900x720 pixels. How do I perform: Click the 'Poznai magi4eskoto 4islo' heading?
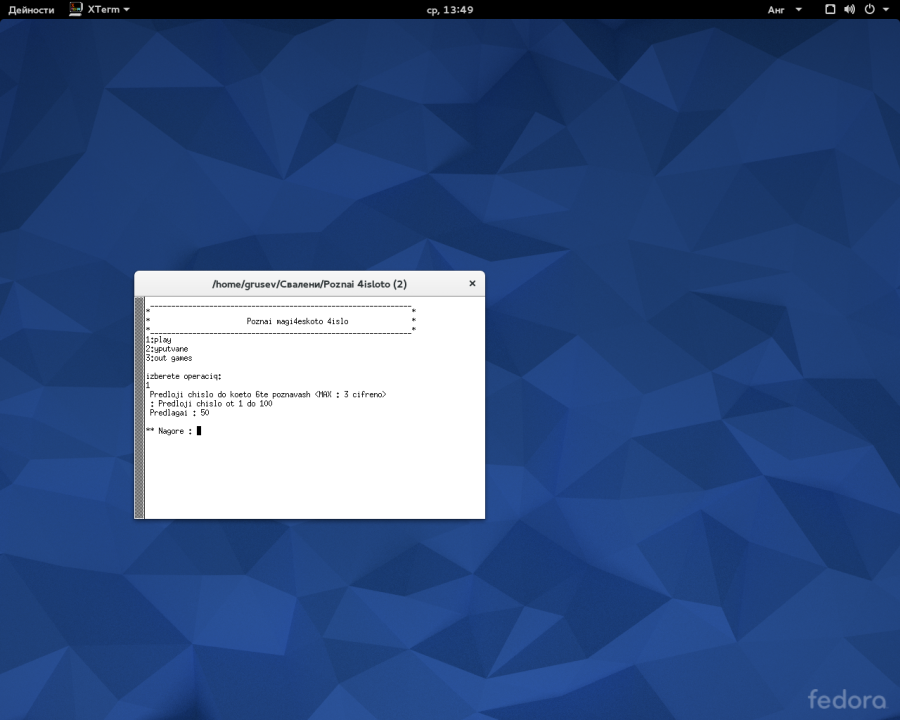click(x=297, y=322)
